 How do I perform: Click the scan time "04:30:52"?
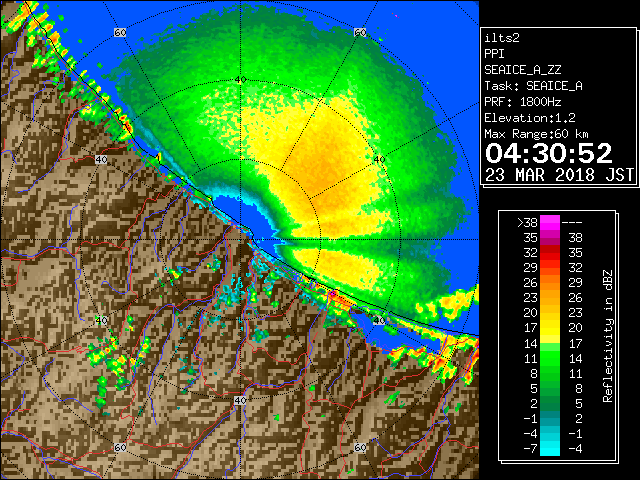tap(549, 153)
